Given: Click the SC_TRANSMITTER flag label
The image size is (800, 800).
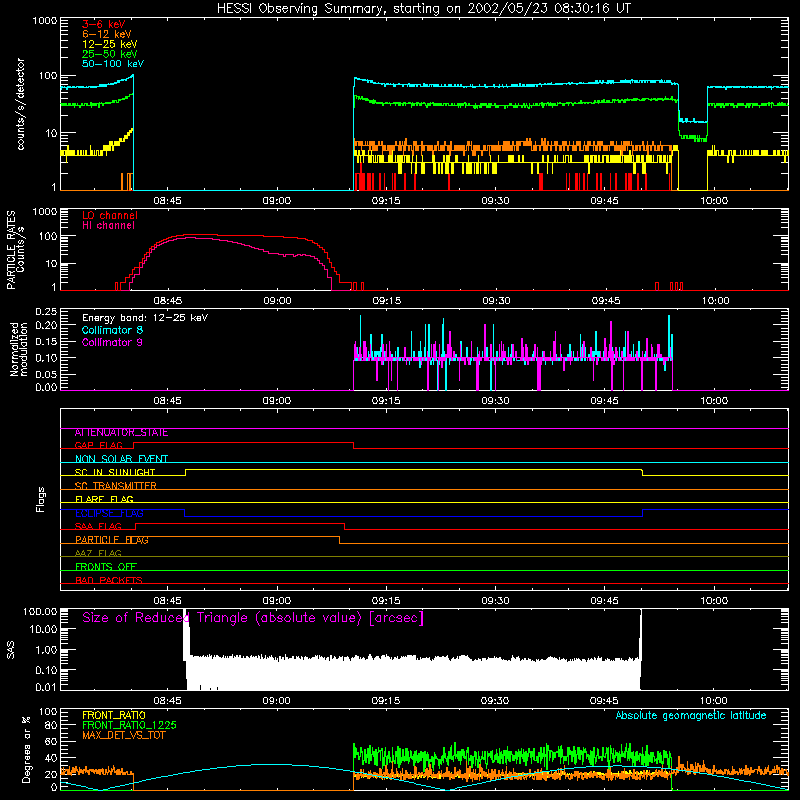Looking at the screenshot, I should coord(116,486).
